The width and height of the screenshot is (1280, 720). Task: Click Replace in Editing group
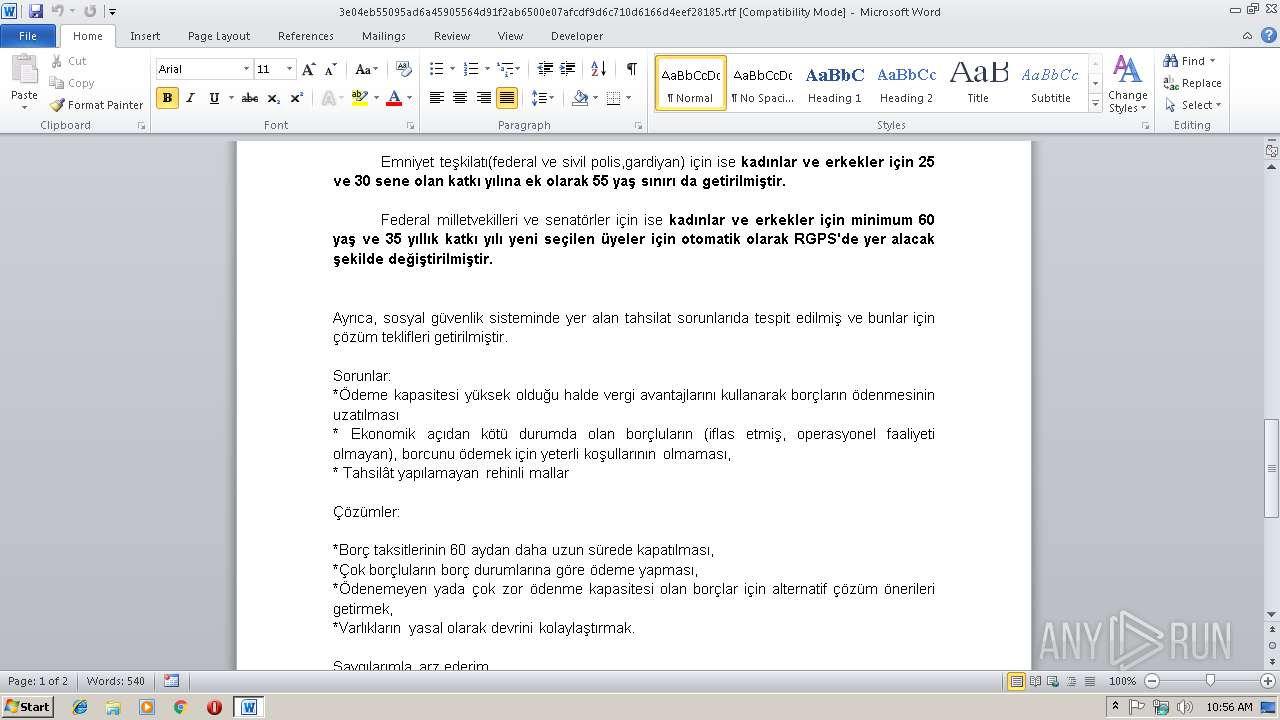point(1192,83)
